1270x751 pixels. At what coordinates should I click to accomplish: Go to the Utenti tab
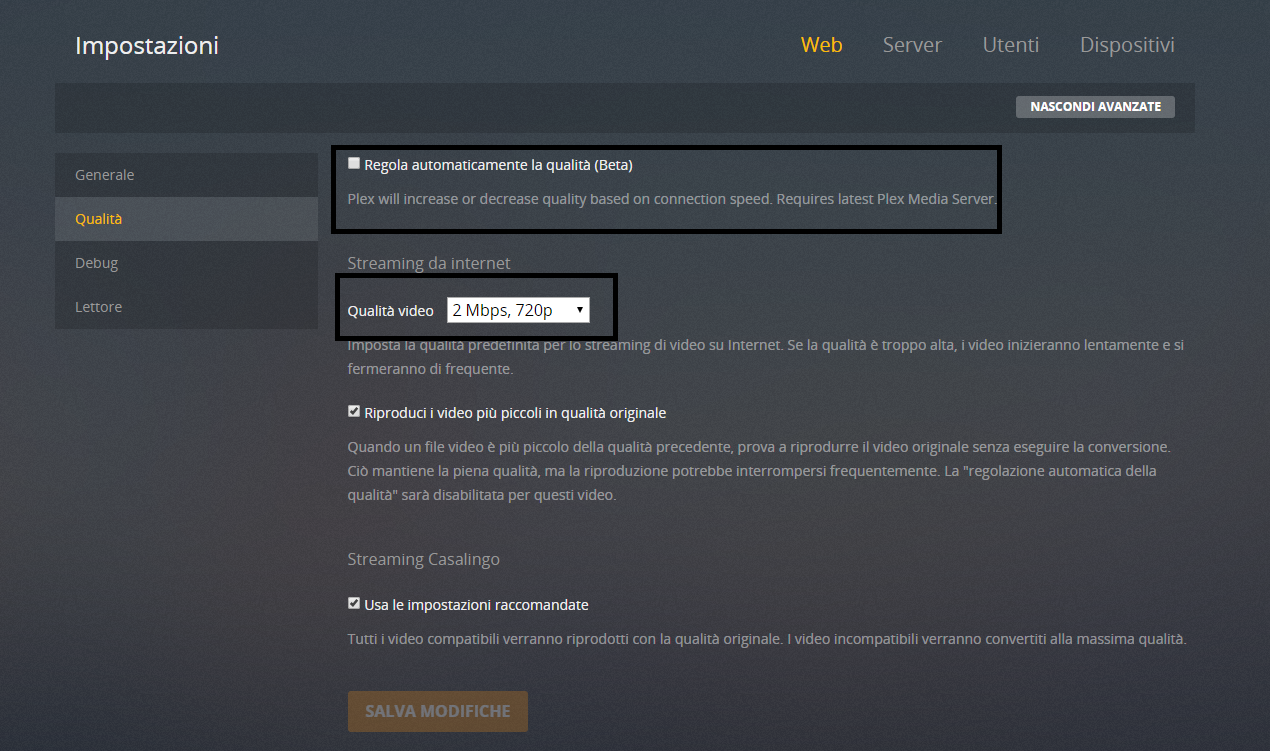point(1010,45)
